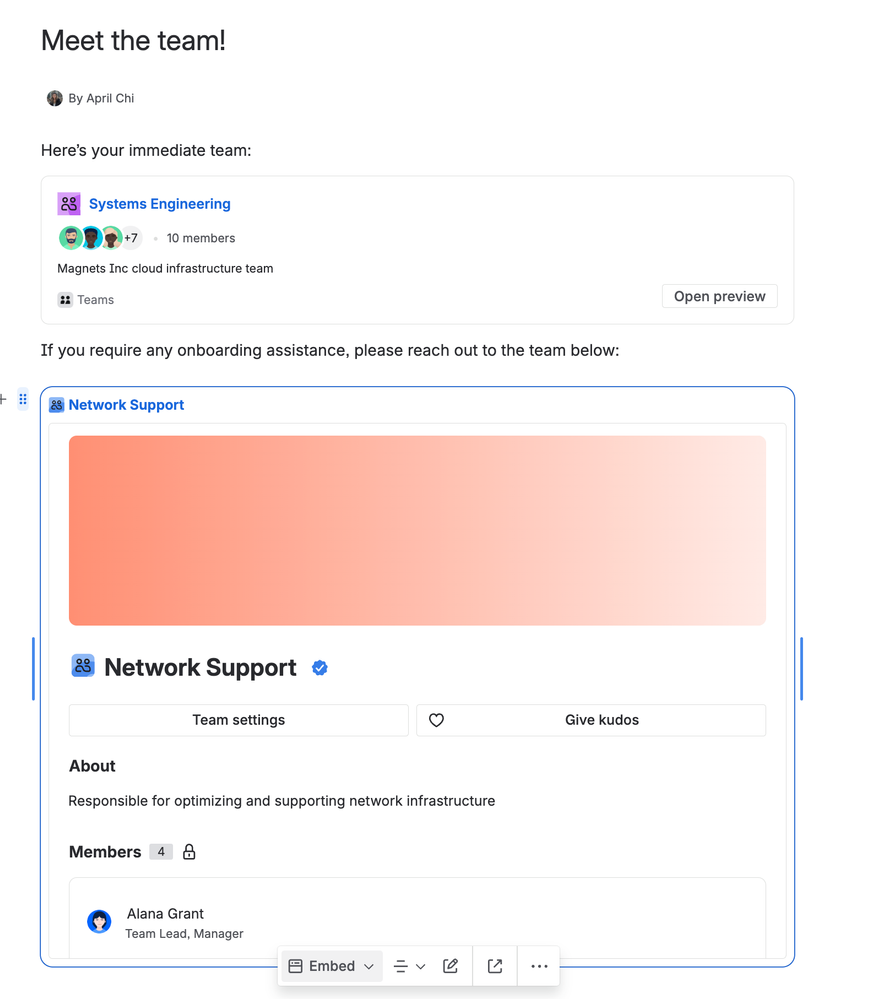Click the plus insert icon at left edge

click(x=3, y=399)
